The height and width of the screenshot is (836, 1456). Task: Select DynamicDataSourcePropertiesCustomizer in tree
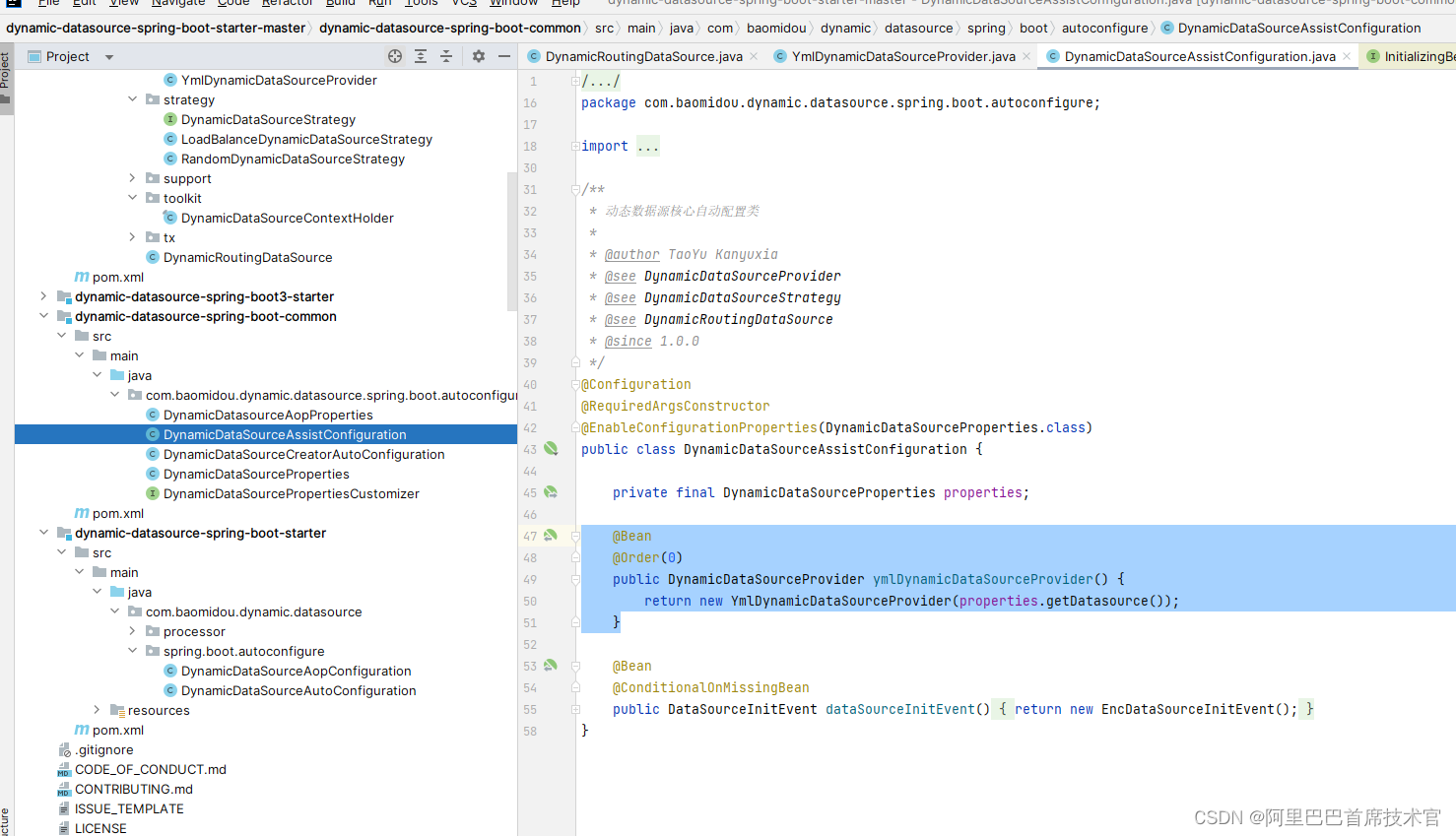[291, 493]
